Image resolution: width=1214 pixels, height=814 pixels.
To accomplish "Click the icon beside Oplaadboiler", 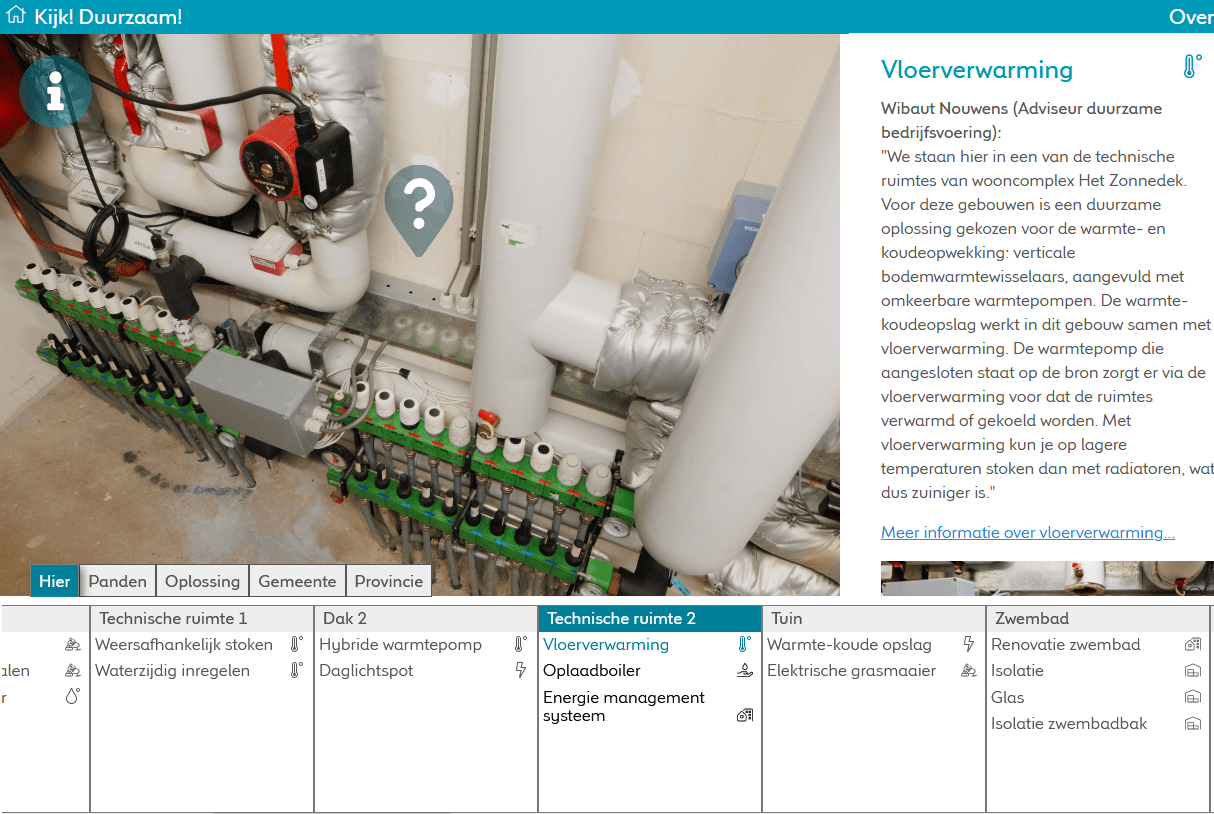I will click(x=744, y=671).
